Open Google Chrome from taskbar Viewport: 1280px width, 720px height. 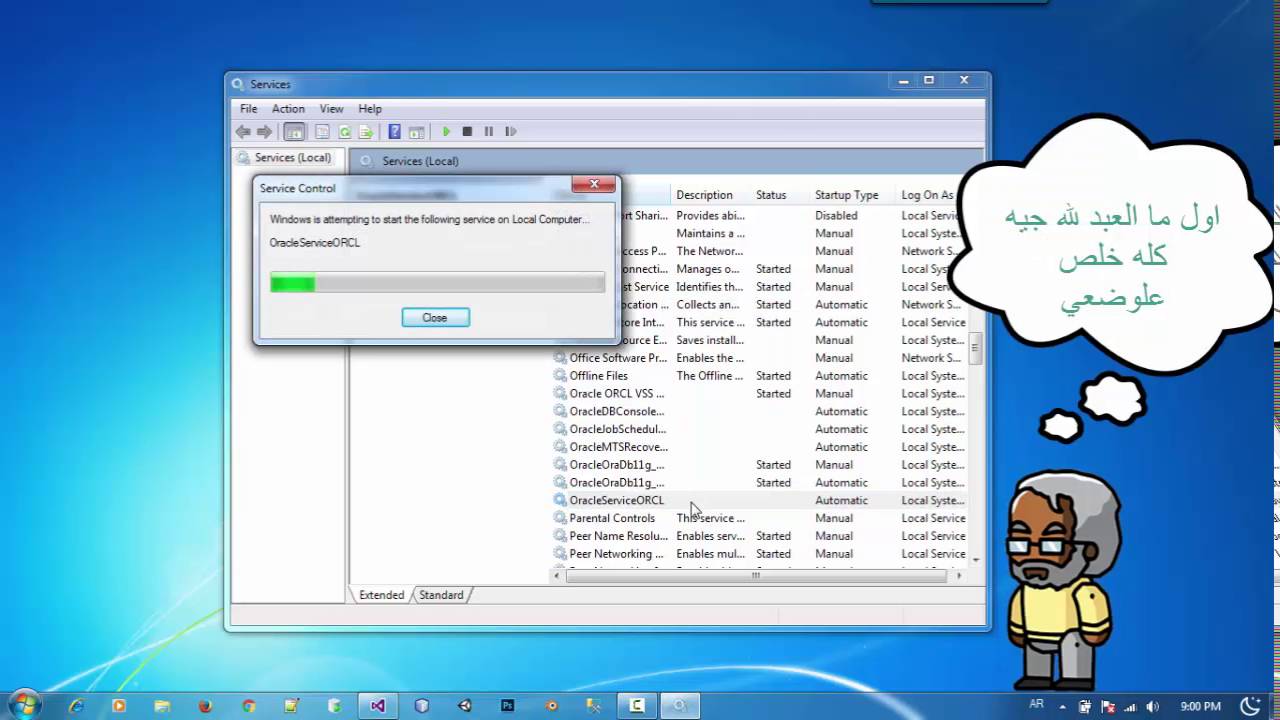248,705
